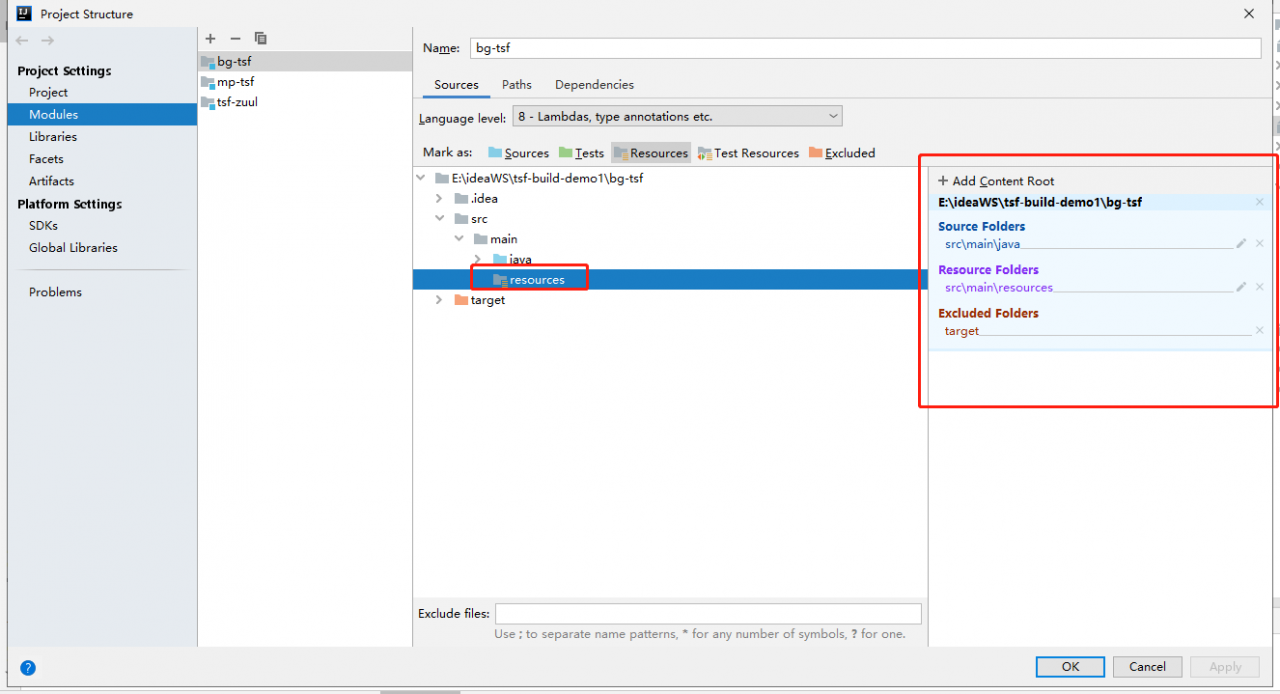Click the IntelliJ logo in title bar
1280x694 pixels.
pos(24,14)
